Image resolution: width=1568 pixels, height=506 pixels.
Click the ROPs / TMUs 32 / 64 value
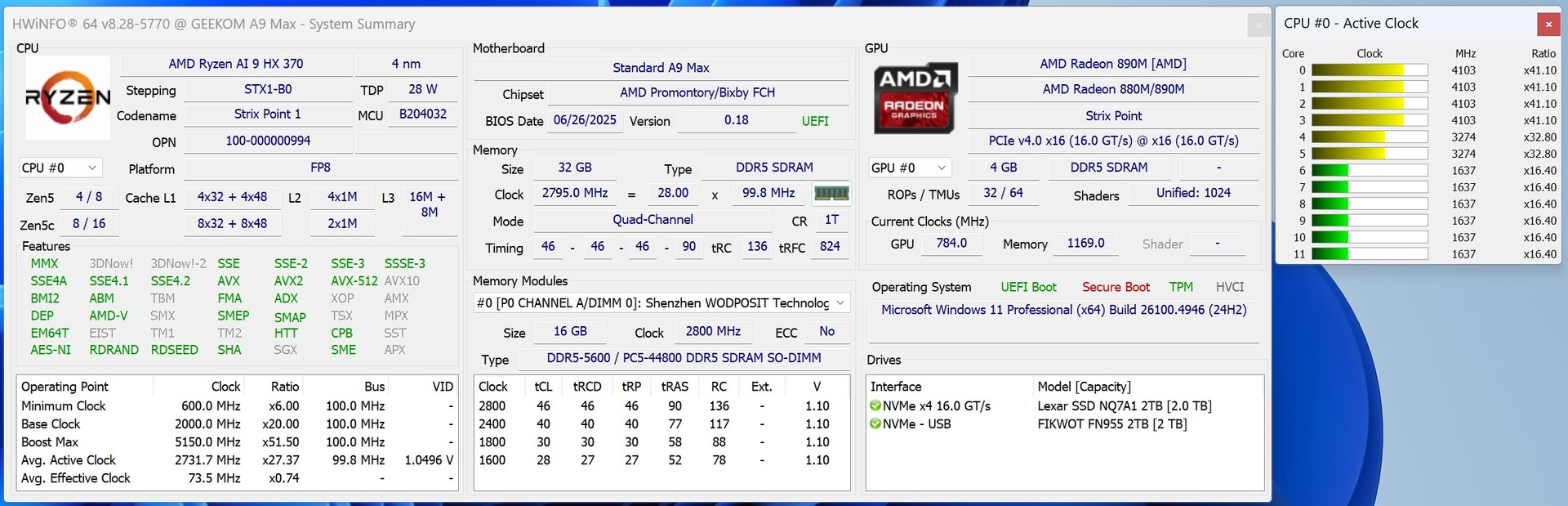(x=1003, y=193)
